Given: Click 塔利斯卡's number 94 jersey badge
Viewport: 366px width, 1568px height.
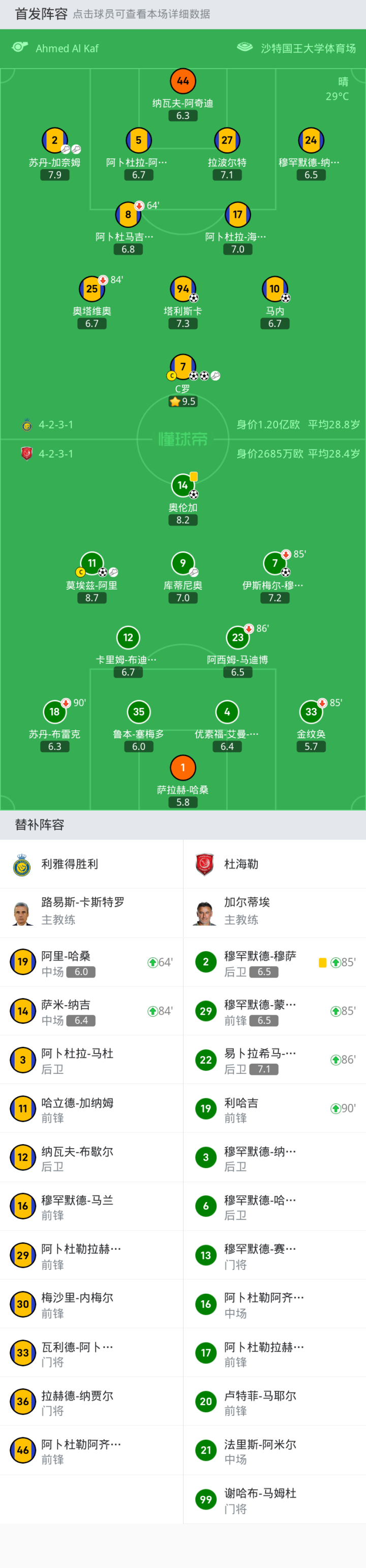Looking at the screenshot, I should [182, 289].
